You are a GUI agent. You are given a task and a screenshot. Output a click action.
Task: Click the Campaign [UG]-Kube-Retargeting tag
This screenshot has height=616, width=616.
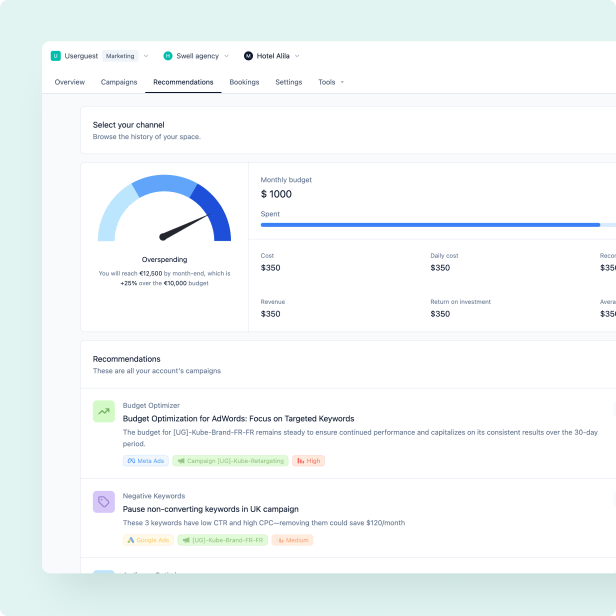[230, 461]
